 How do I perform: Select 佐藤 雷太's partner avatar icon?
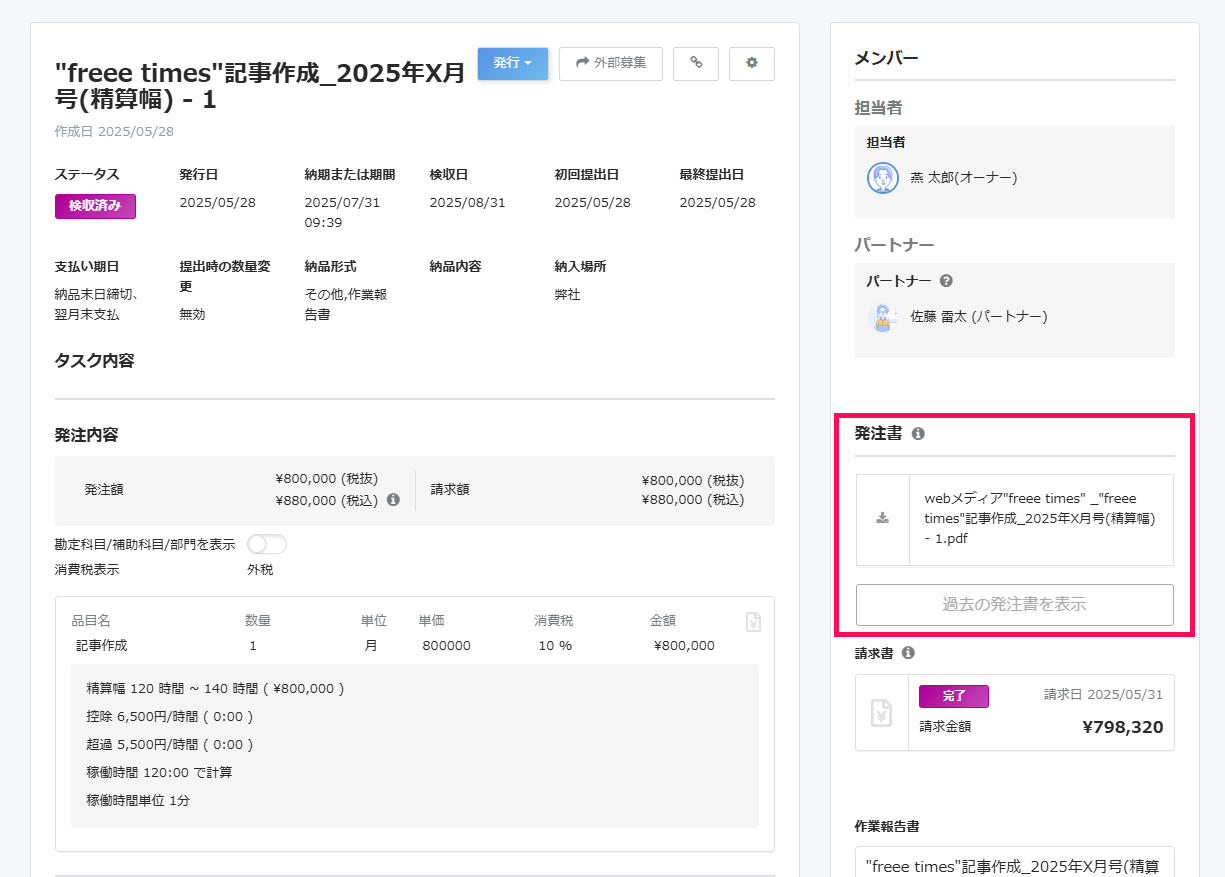884,318
